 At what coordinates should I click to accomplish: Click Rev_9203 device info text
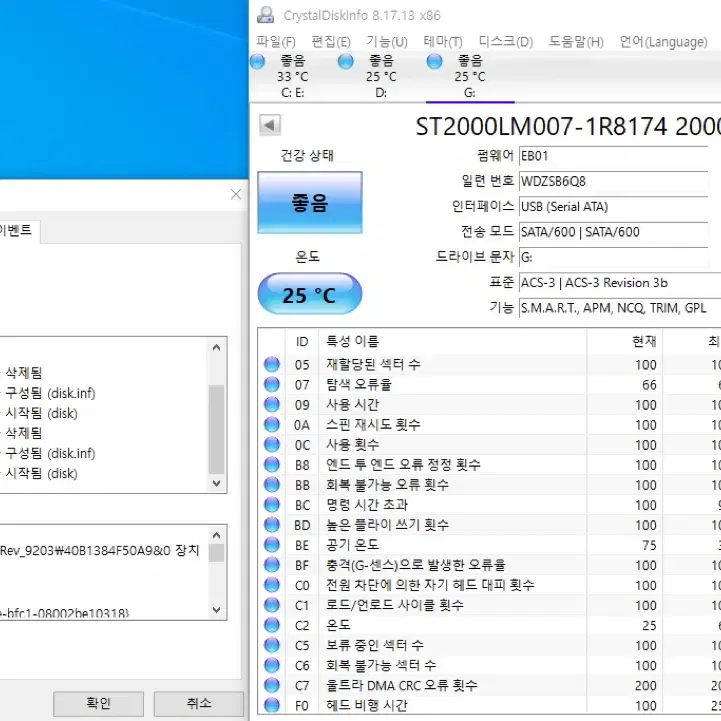coord(99,550)
